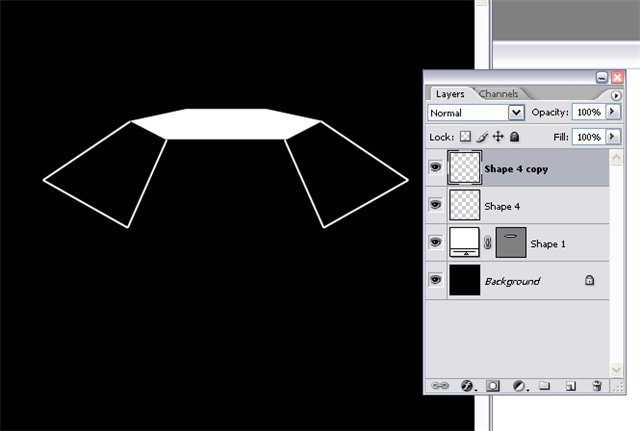Screen dimensions: 640x431
Task: Toggle lock image pixels brush icon
Action: [482, 136]
